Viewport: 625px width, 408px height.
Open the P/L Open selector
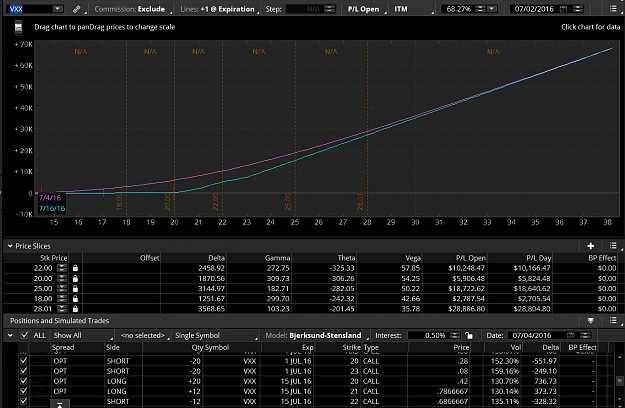pos(364,9)
